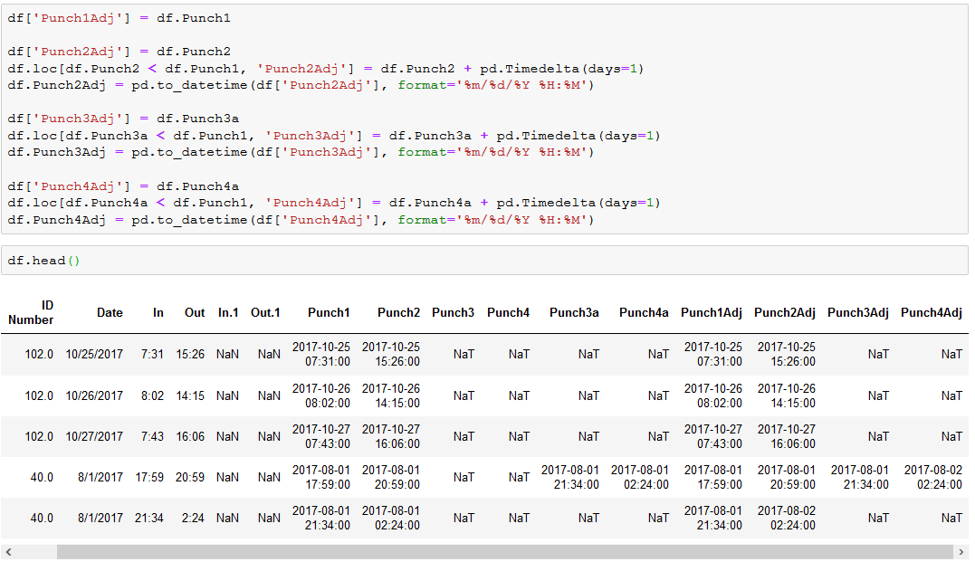Click the Punch4Adj to_datetime code line

pyautogui.click(x=301, y=220)
